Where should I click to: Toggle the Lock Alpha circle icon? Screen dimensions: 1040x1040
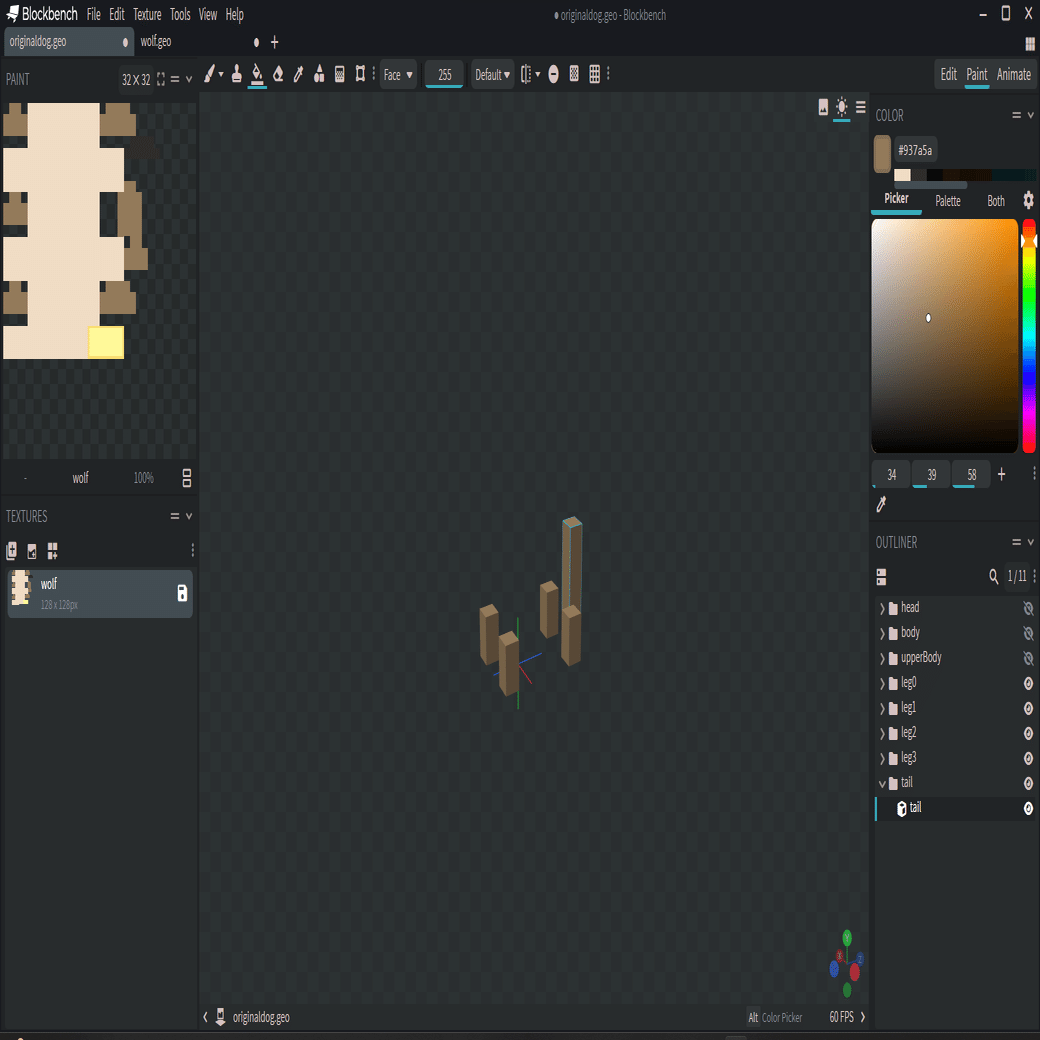point(553,74)
